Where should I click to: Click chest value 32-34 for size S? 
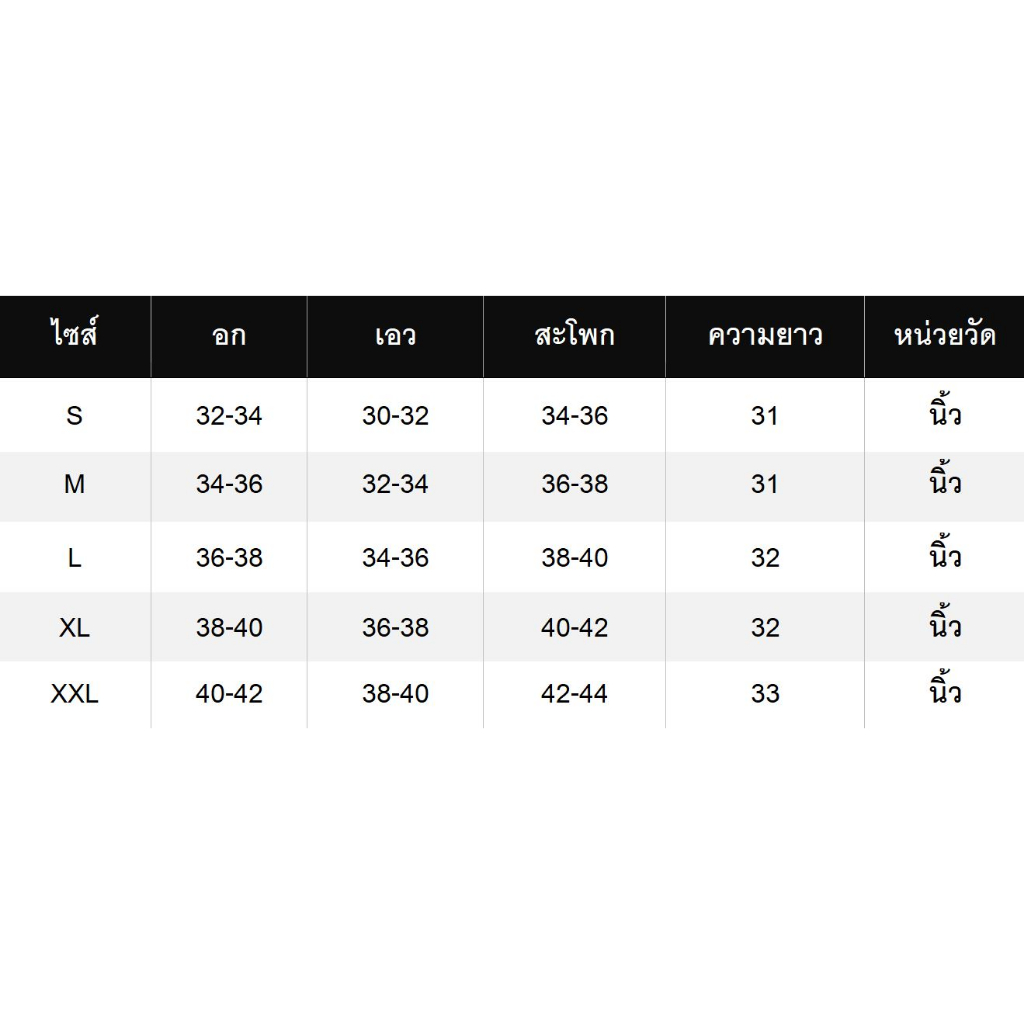click(x=229, y=415)
